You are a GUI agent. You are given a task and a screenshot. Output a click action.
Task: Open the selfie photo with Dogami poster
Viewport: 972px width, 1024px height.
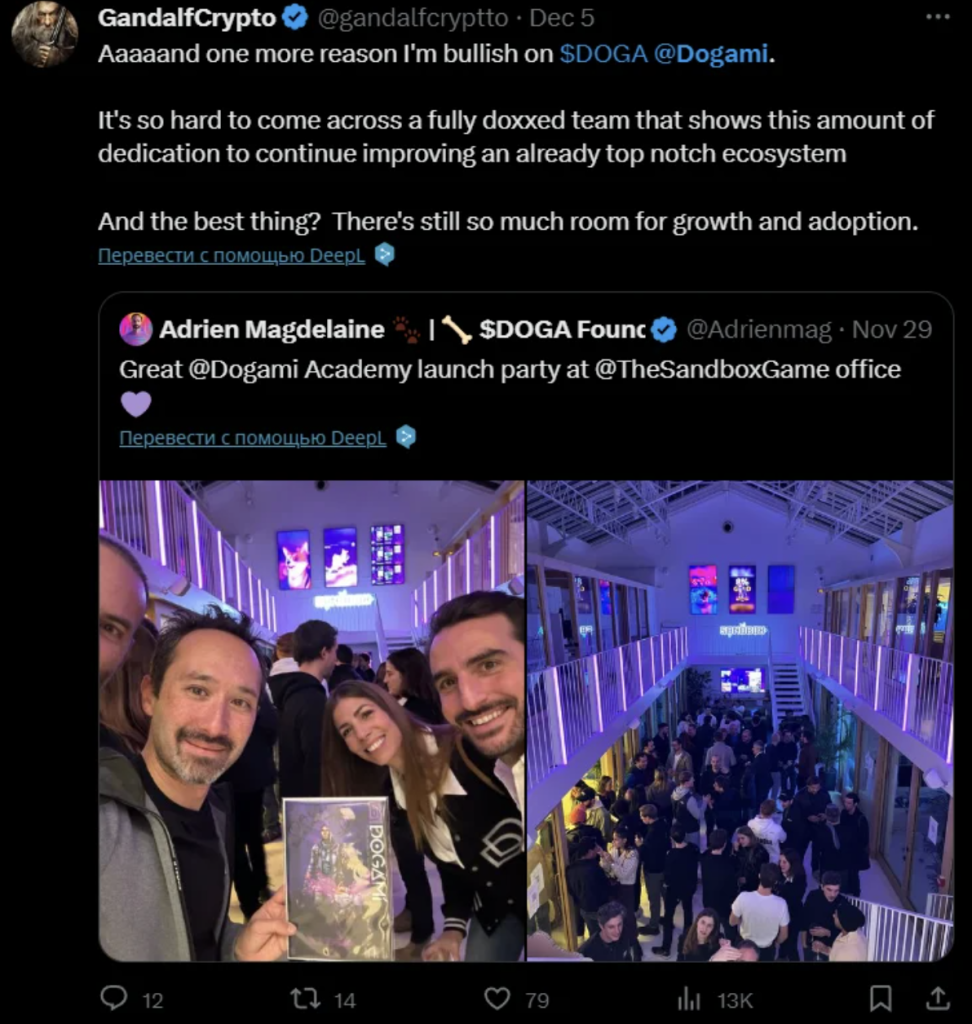click(x=312, y=720)
